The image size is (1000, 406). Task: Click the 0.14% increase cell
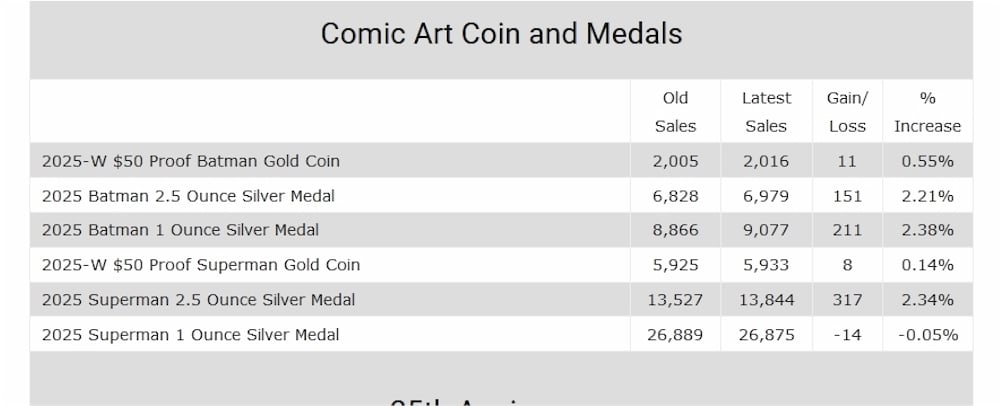tap(927, 265)
